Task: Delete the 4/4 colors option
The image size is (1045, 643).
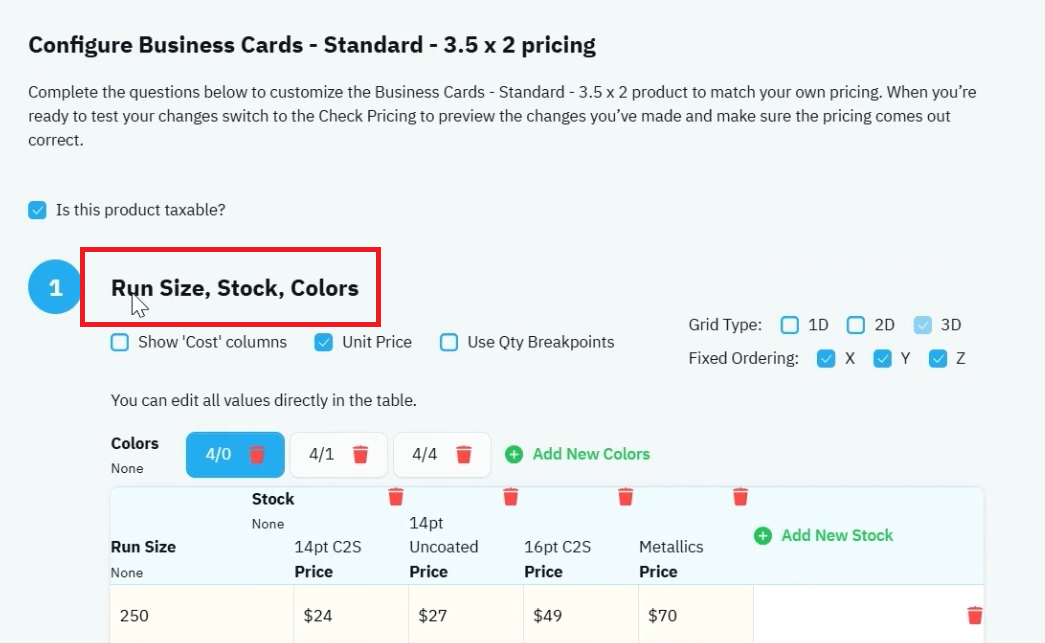Action: 464,454
